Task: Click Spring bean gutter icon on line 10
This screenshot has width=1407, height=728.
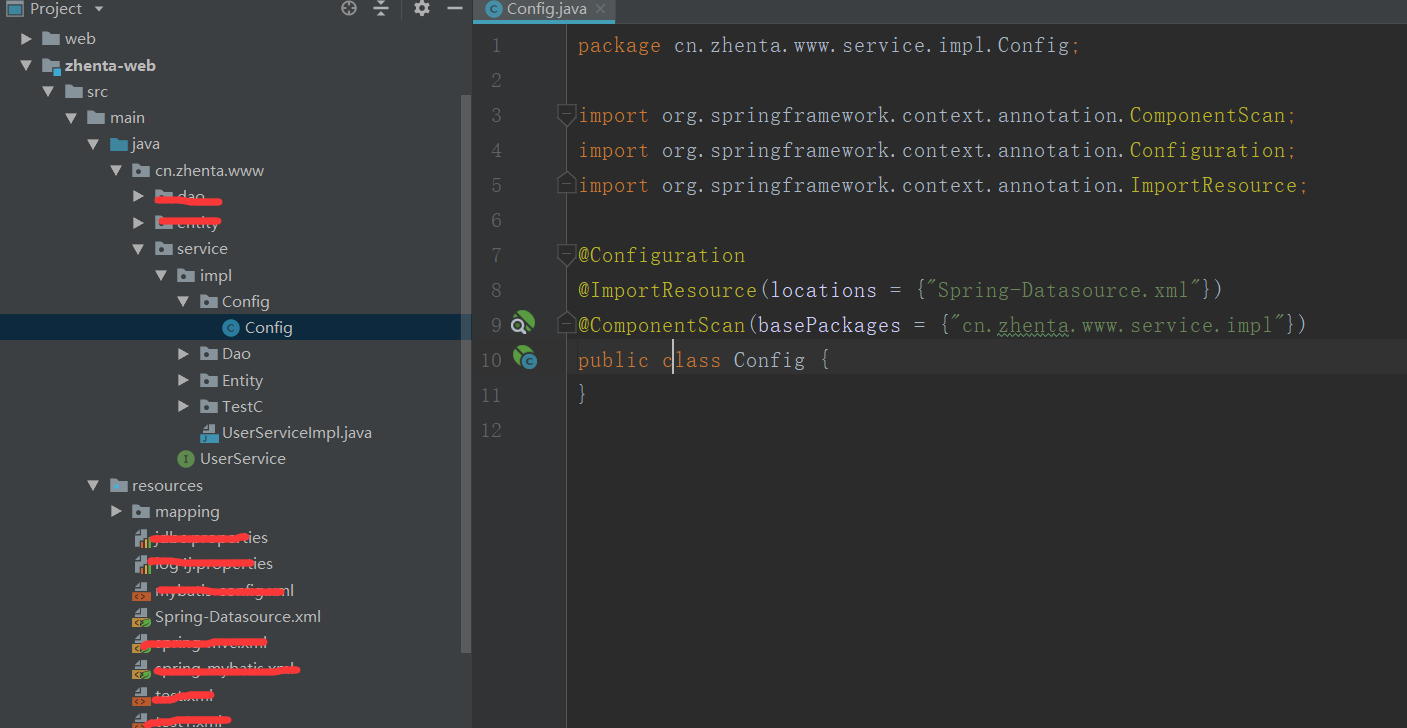Action: click(x=524, y=358)
